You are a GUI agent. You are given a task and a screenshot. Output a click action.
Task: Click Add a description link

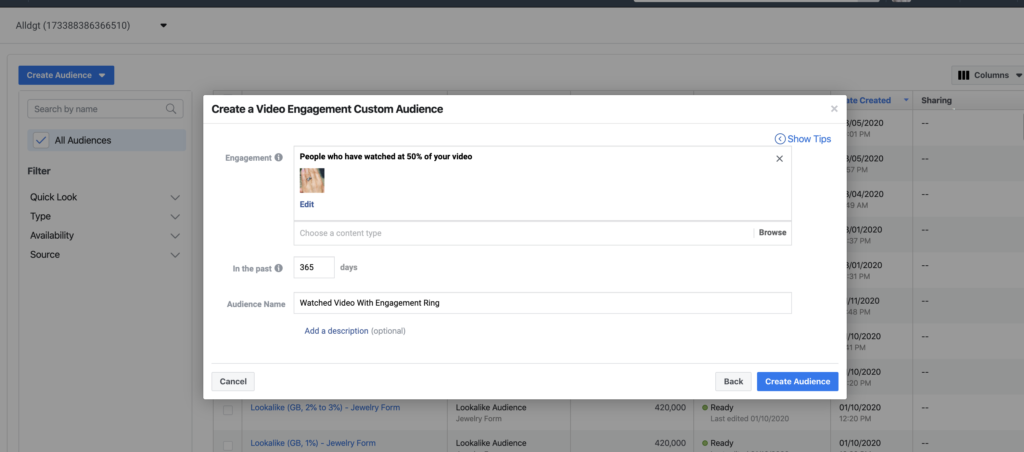tap(336, 331)
